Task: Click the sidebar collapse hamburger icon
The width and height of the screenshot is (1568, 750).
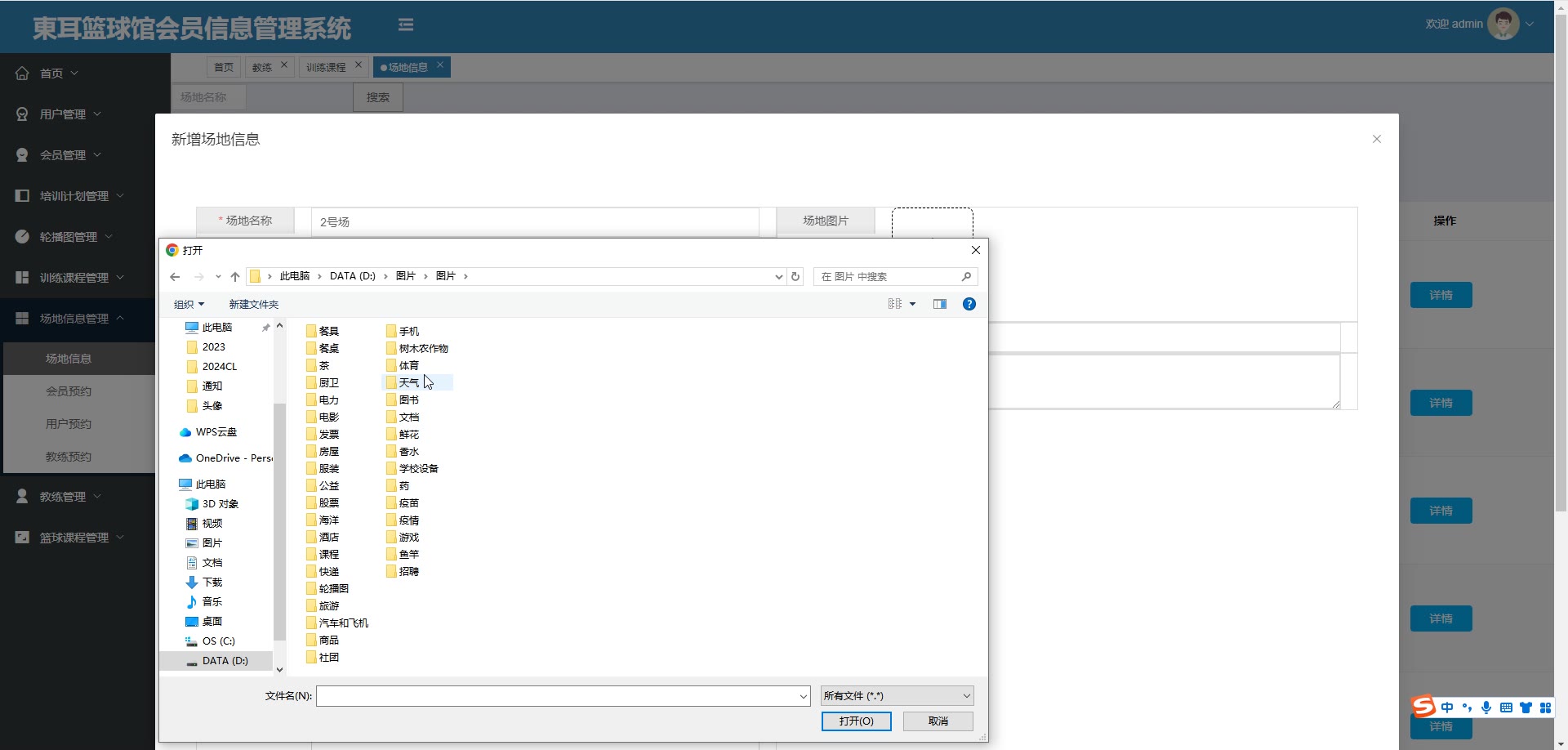Action: pyautogui.click(x=406, y=25)
